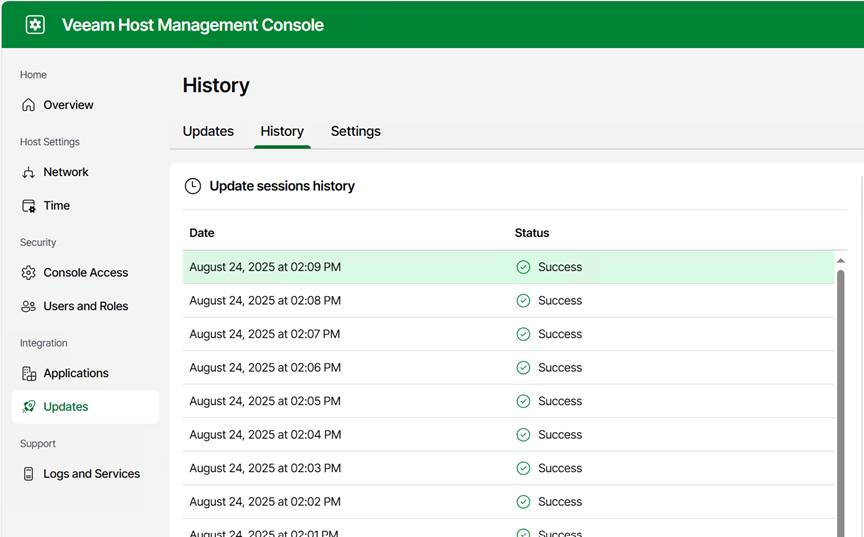The width and height of the screenshot is (864, 537).
Task: Click the success checkmark for 02:02 PM
Action: (x=523, y=502)
